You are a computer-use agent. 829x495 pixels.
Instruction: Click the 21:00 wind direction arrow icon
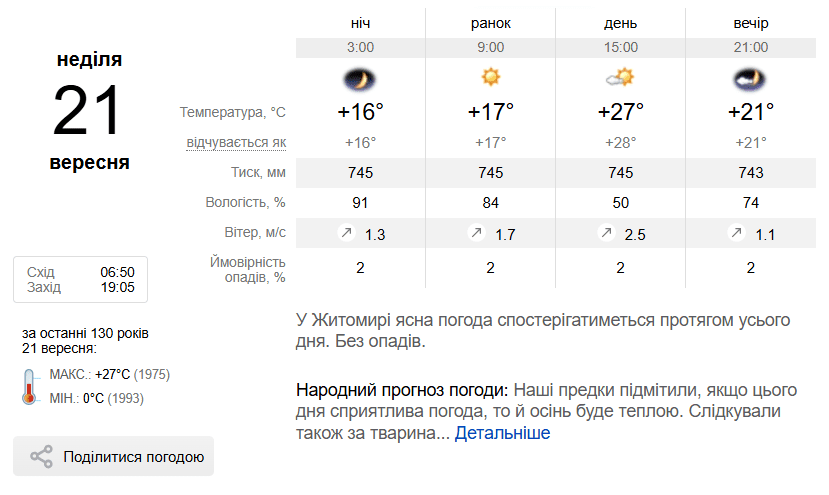pyautogui.click(x=736, y=233)
